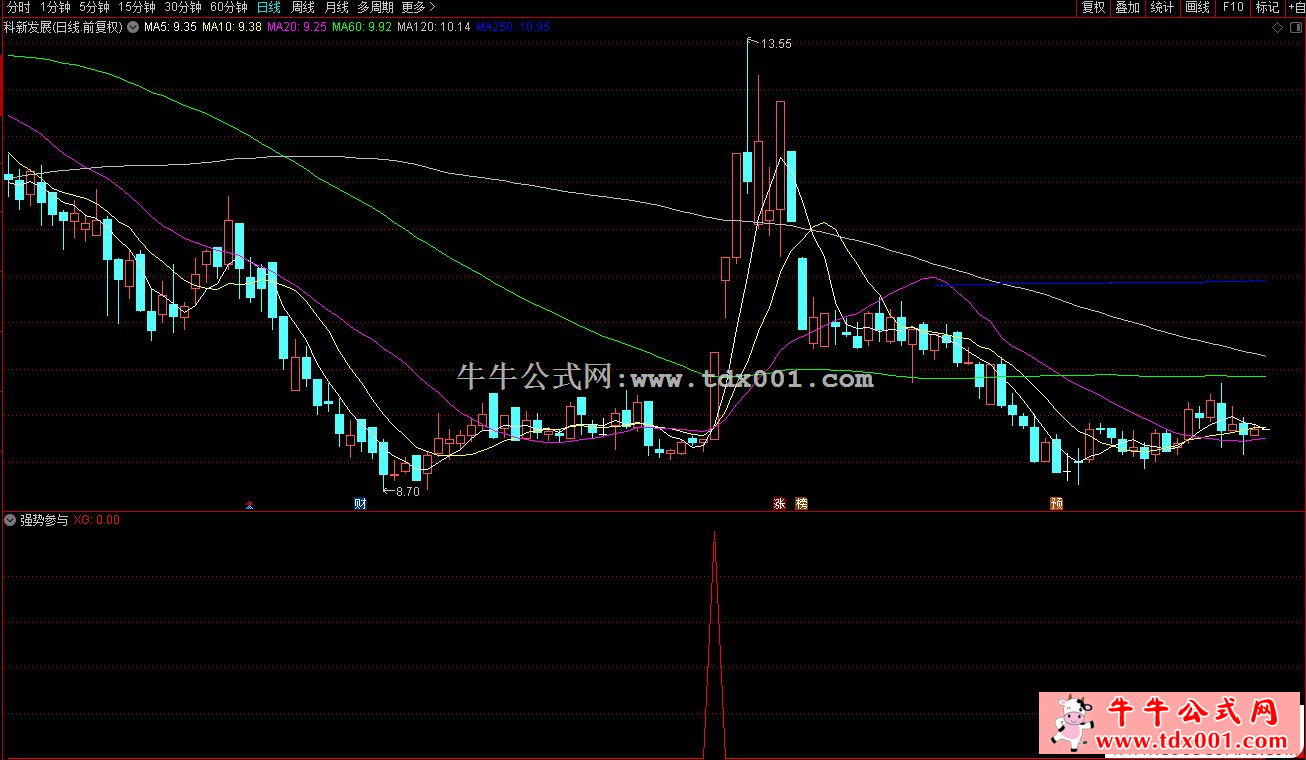Expand the 更多 periods menu

418,7
